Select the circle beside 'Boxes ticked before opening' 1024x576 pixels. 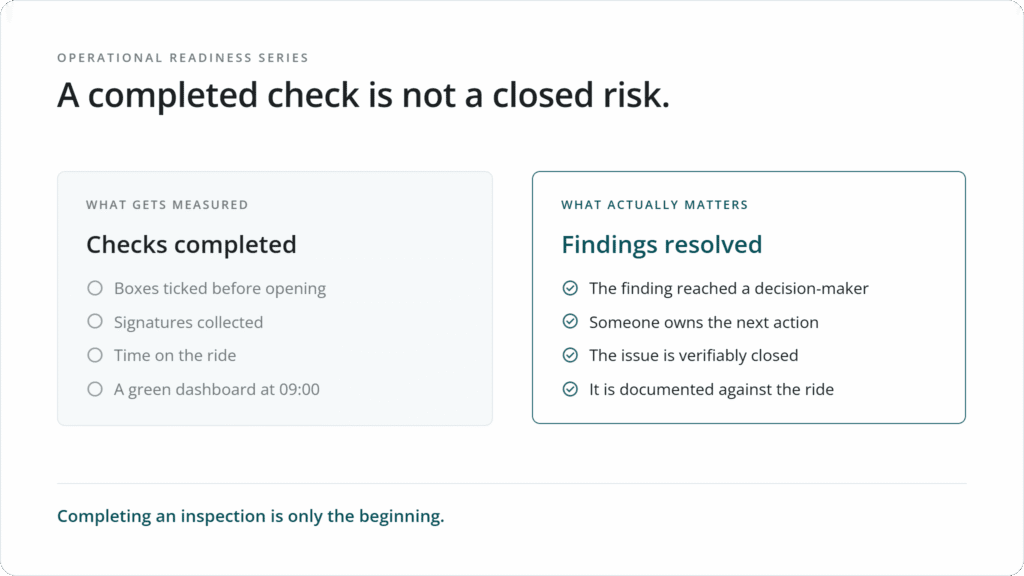pyautogui.click(x=95, y=288)
